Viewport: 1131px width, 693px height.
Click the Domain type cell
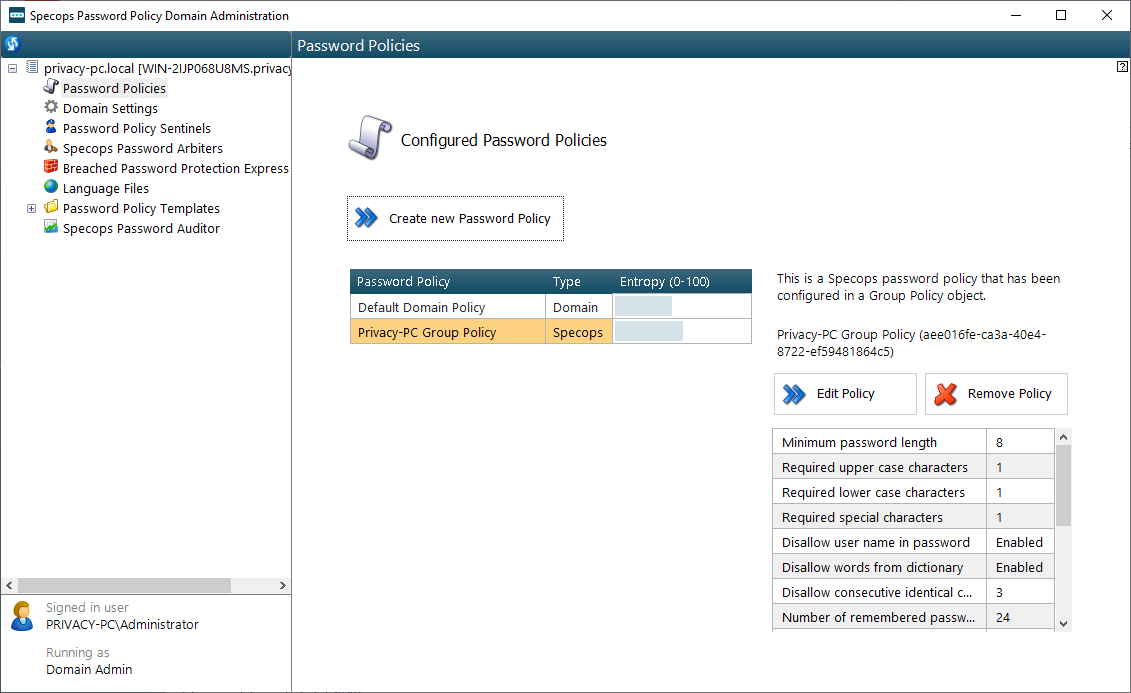(x=579, y=307)
